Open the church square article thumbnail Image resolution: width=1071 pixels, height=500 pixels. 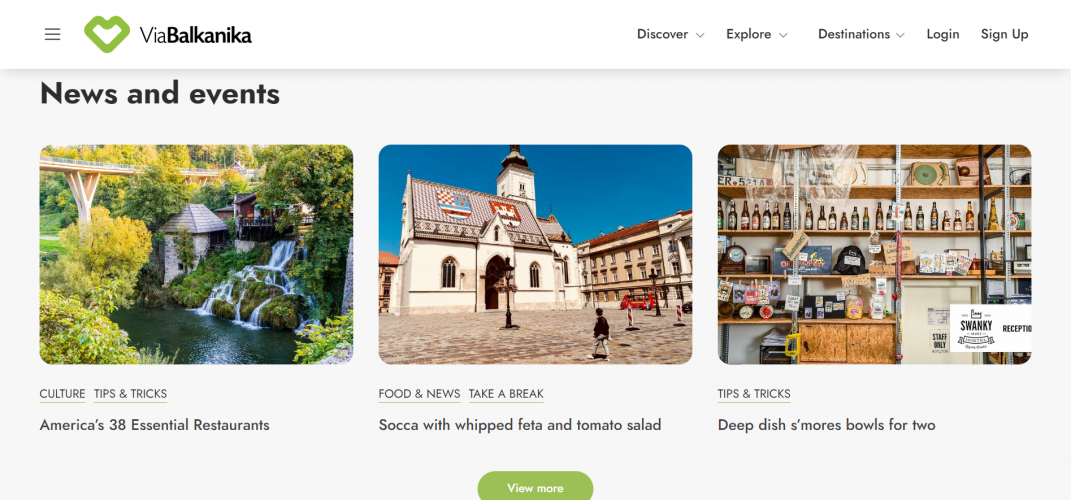536,254
